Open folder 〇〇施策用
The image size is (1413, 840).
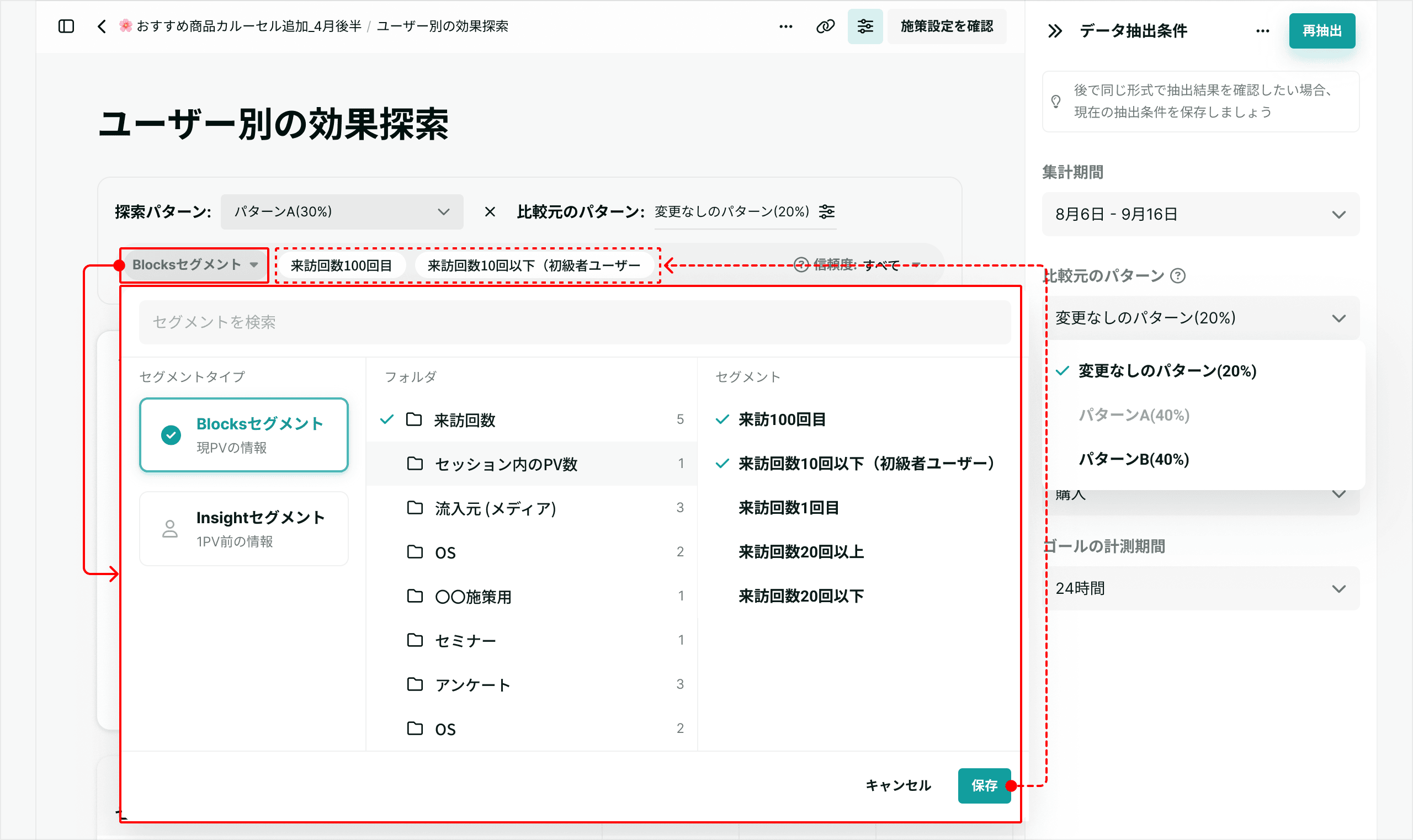coord(532,596)
